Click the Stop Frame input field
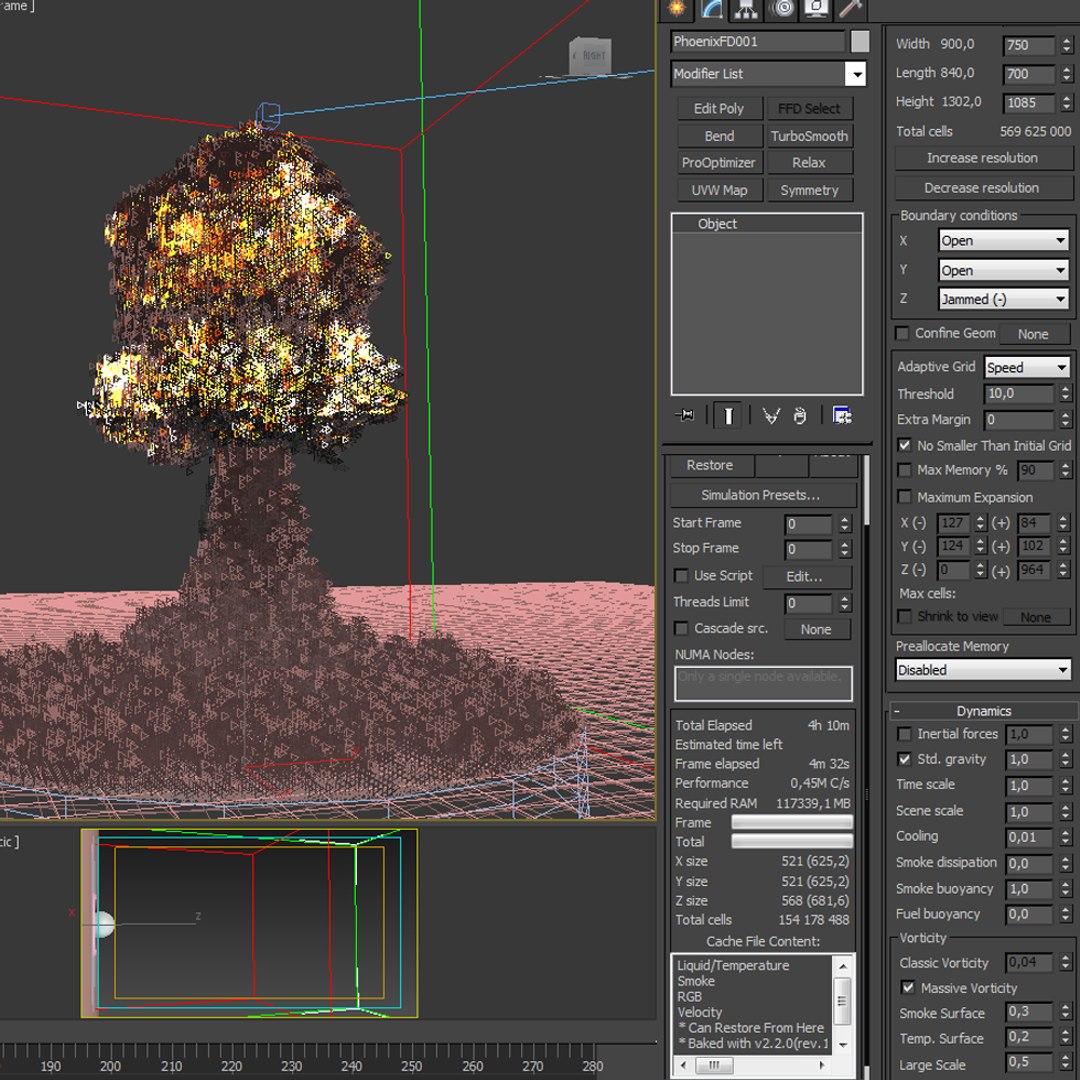This screenshot has width=1080, height=1080. (x=809, y=550)
